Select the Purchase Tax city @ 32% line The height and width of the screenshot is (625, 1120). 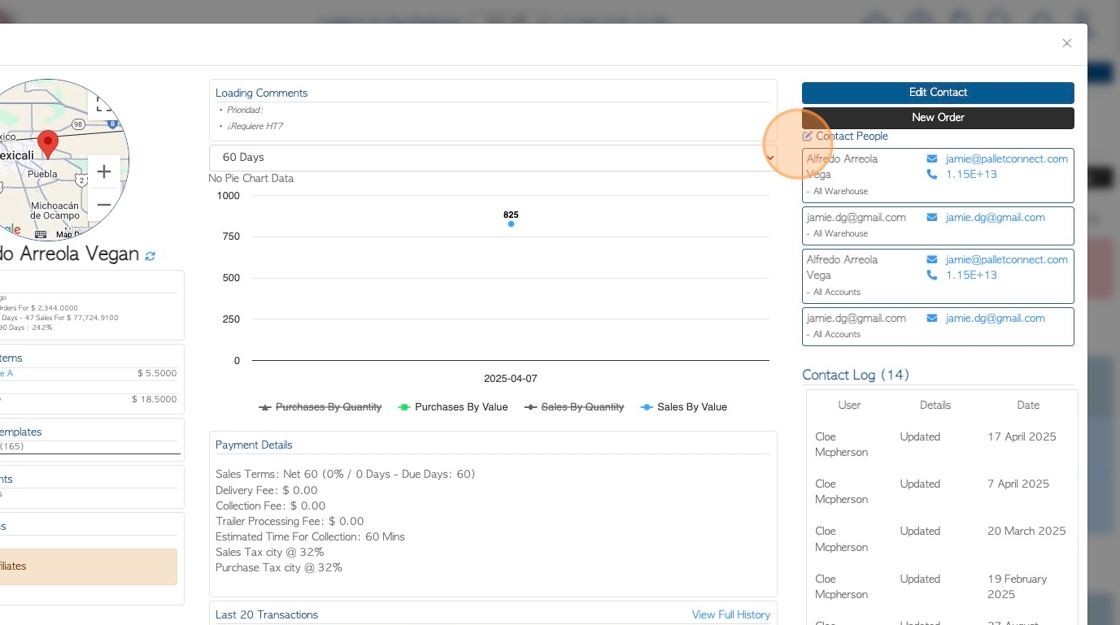(x=279, y=568)
